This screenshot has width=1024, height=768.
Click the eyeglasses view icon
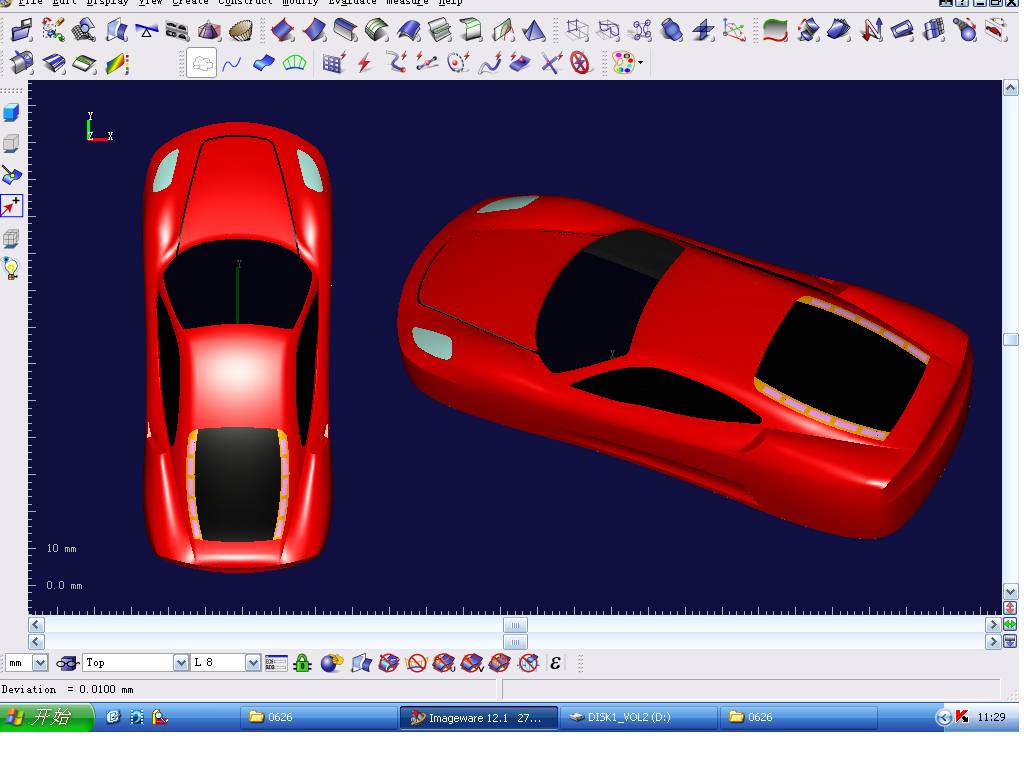point(67,663)
